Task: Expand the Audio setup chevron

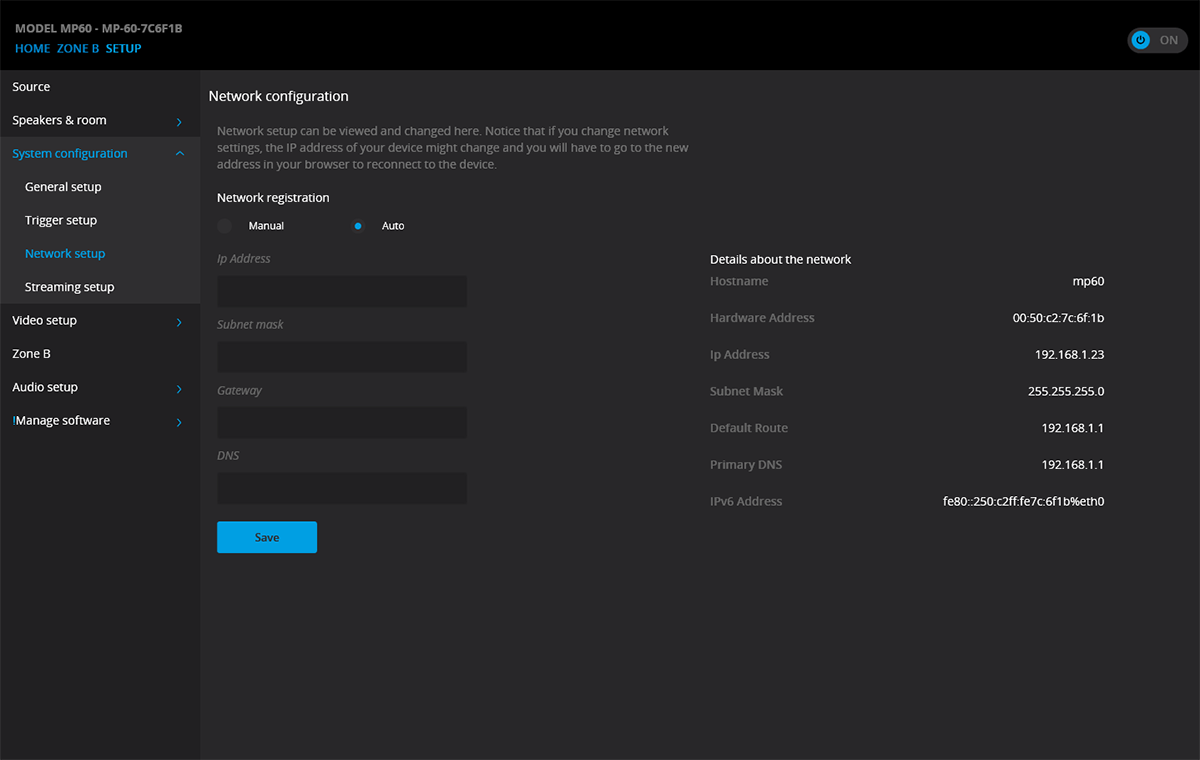Action: 179,388
